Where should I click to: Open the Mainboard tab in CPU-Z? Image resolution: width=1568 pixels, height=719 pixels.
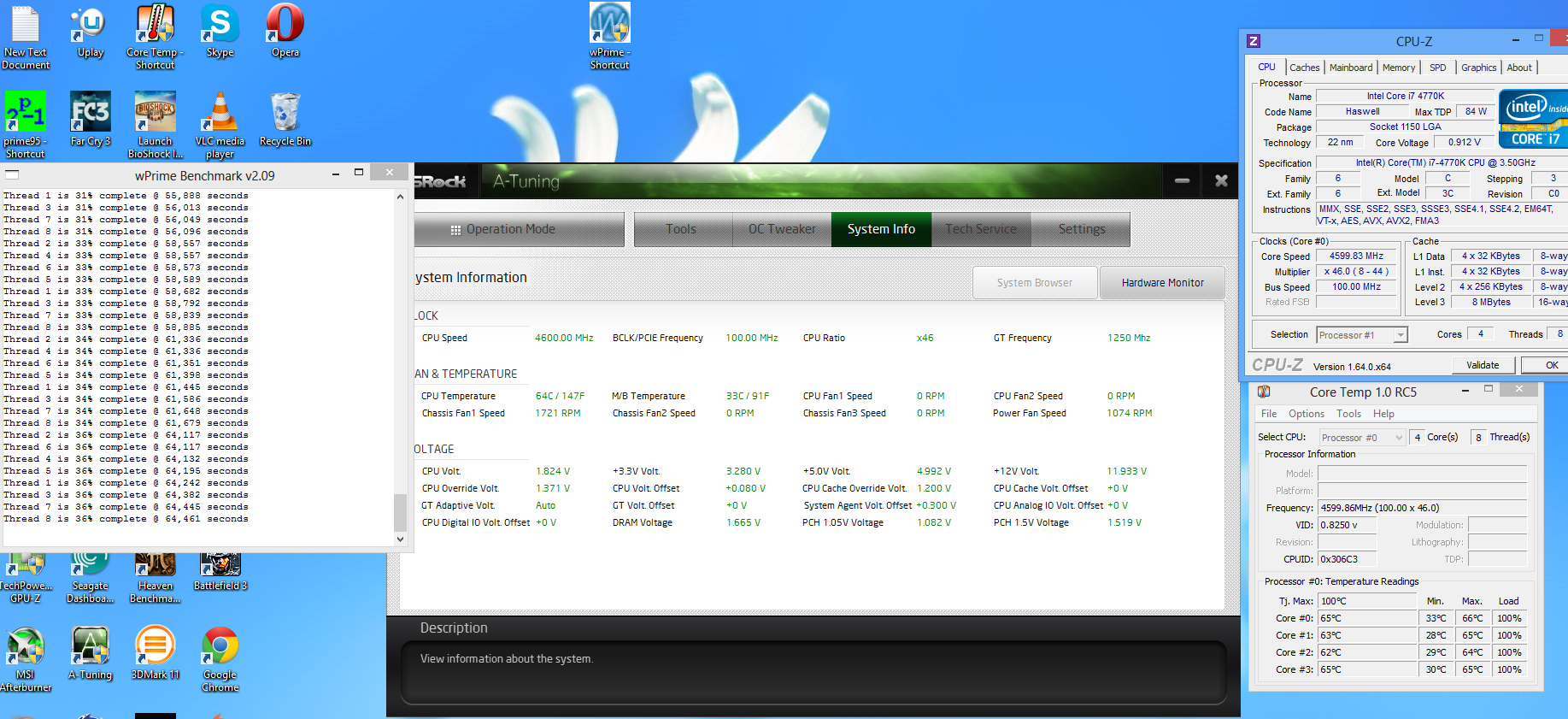pyautogui.click(x=1351, y=68)
